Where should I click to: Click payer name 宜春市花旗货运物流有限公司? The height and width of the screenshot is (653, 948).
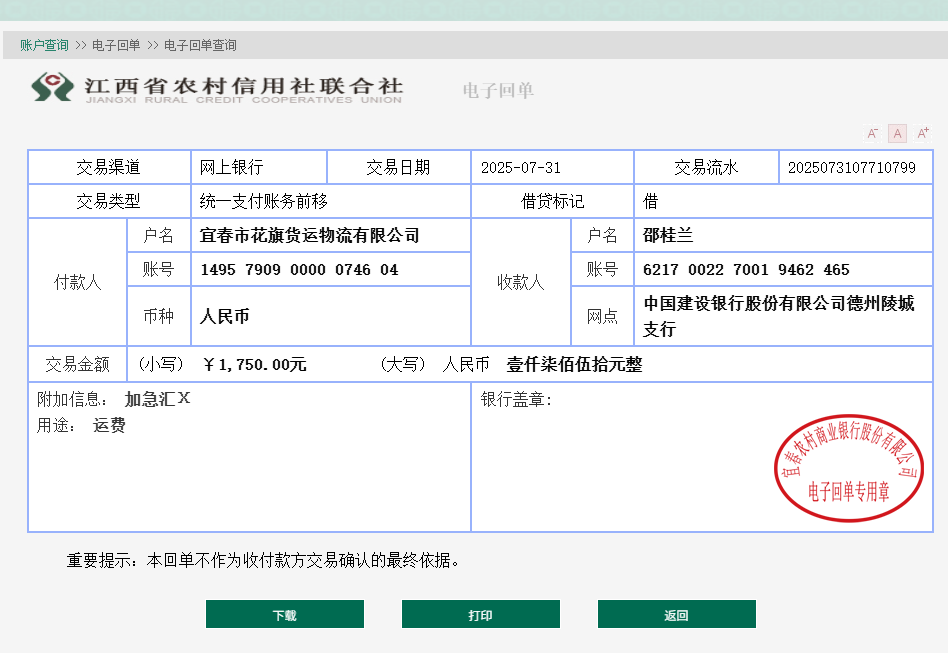[310, 235]
